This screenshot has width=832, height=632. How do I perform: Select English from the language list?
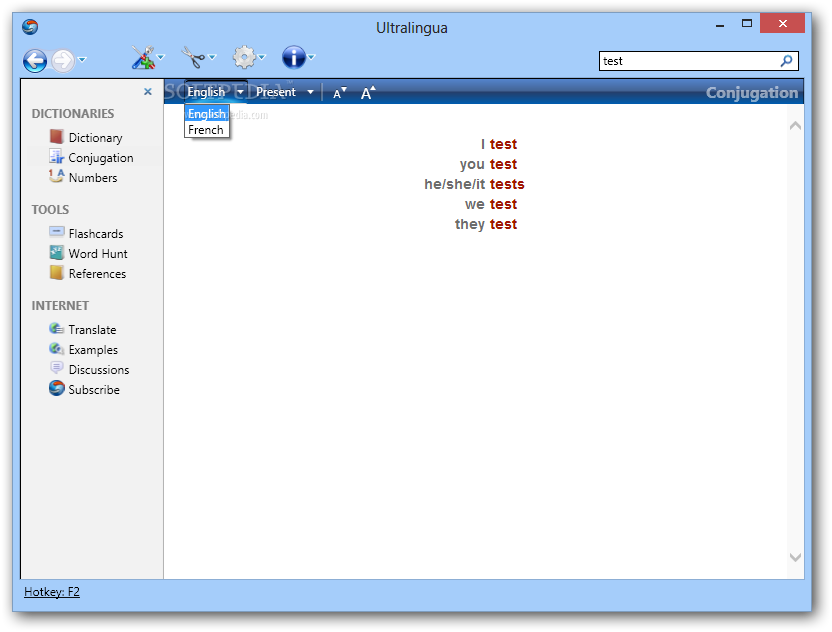[207, 114]
